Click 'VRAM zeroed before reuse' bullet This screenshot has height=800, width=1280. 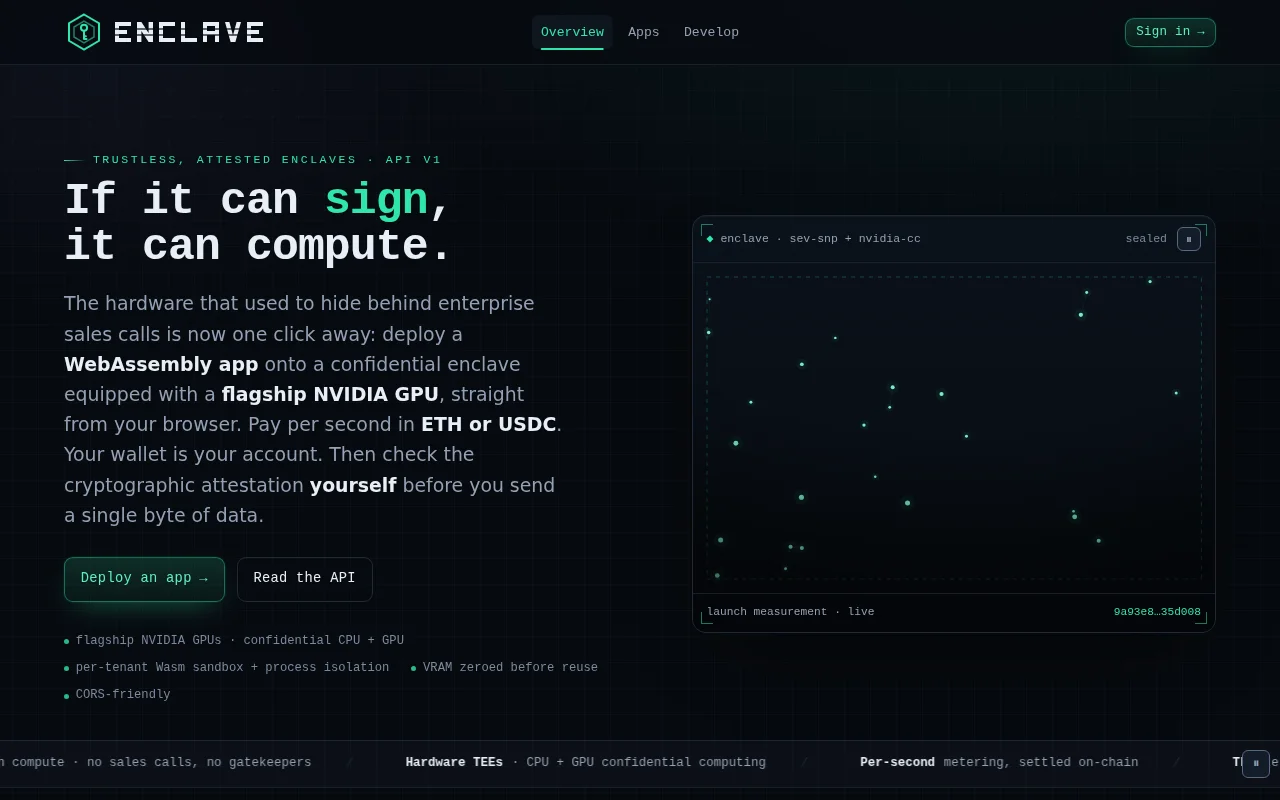[510, 668]
